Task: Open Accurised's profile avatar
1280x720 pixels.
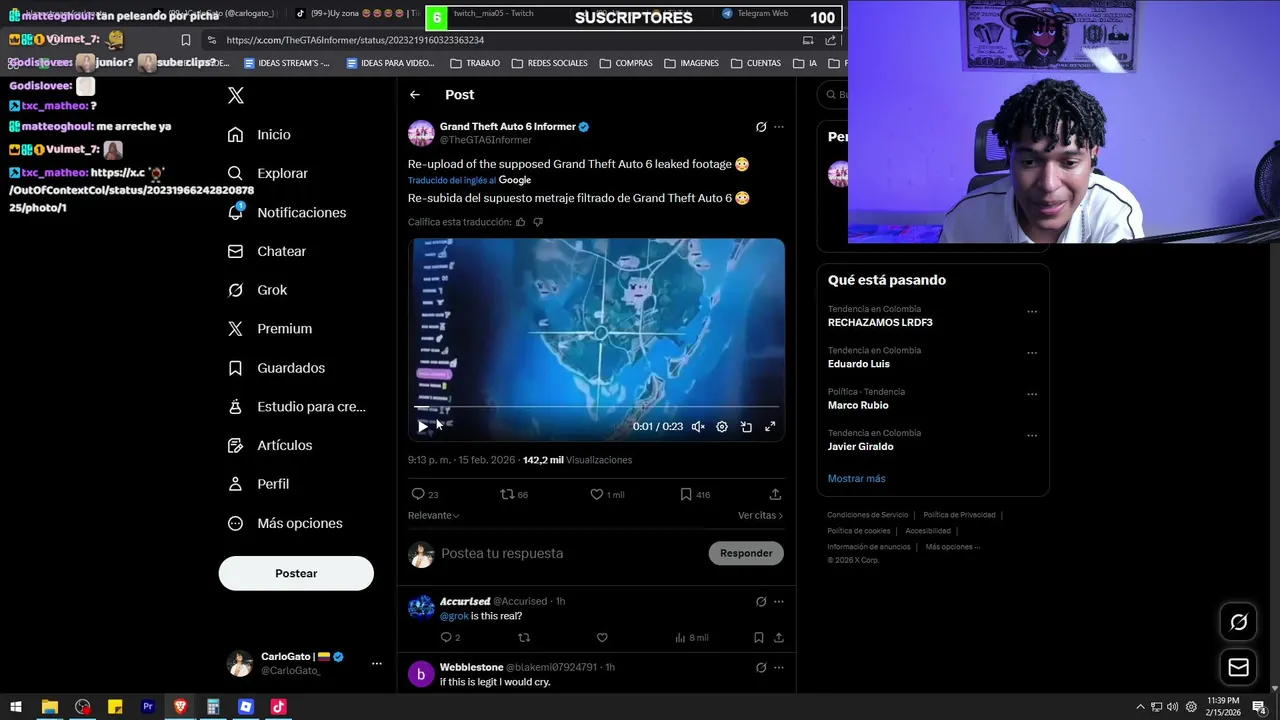Action: (421, 607)
